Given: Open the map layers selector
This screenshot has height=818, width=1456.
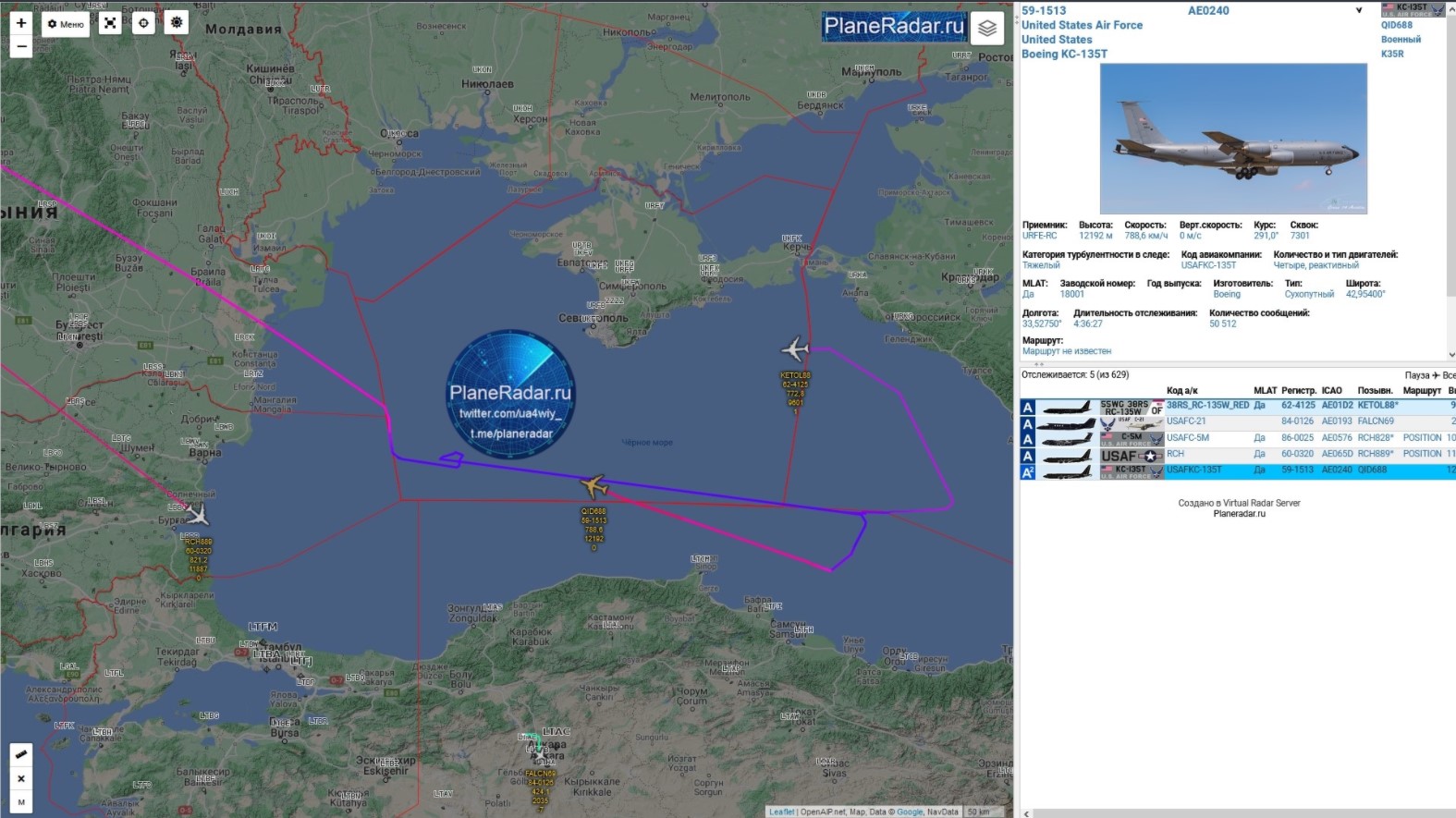Looking at the screenshot, I should click(x=987, y=28).
